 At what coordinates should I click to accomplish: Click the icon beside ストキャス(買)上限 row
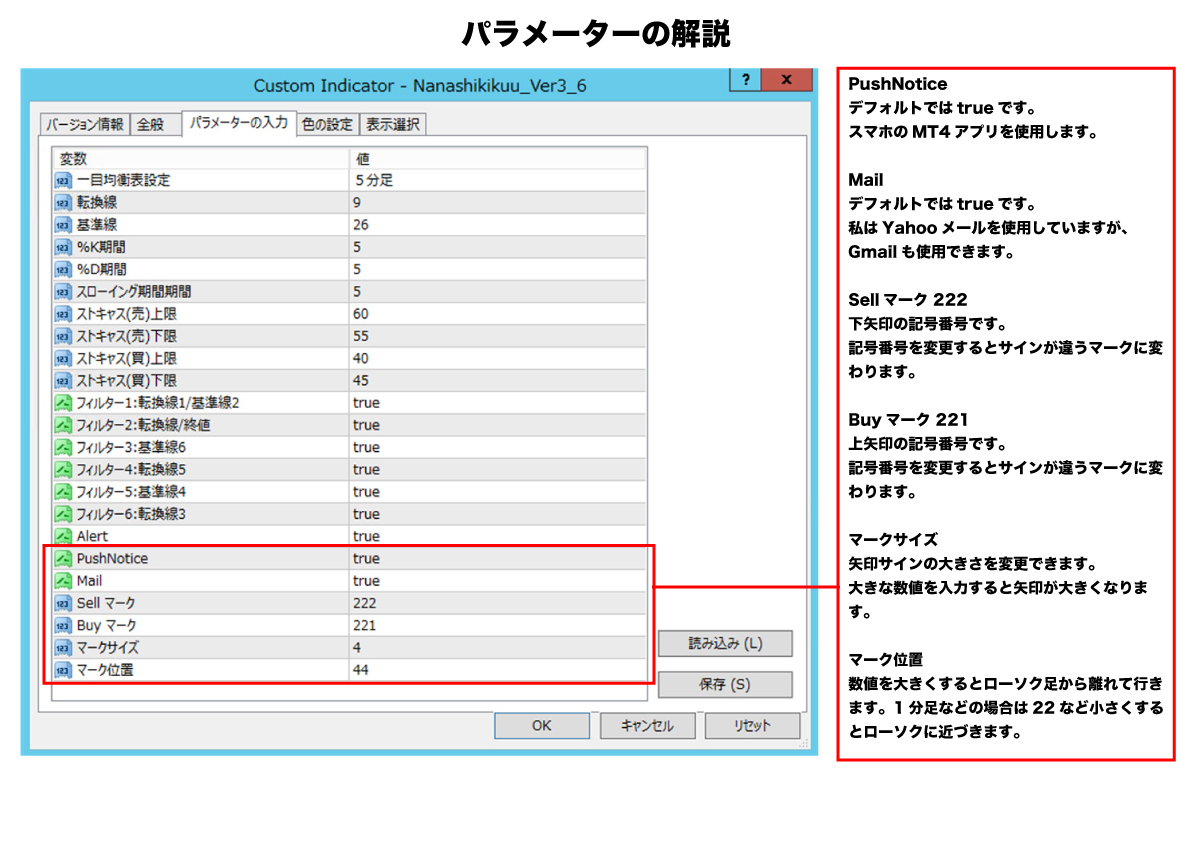(63, 358)
